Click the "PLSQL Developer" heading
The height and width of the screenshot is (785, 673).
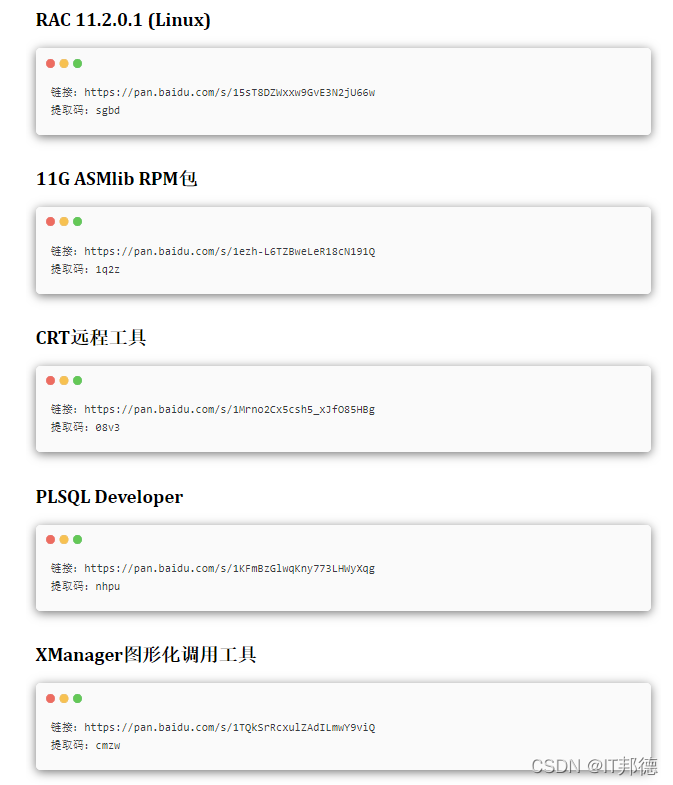click(x=109, y=497)
